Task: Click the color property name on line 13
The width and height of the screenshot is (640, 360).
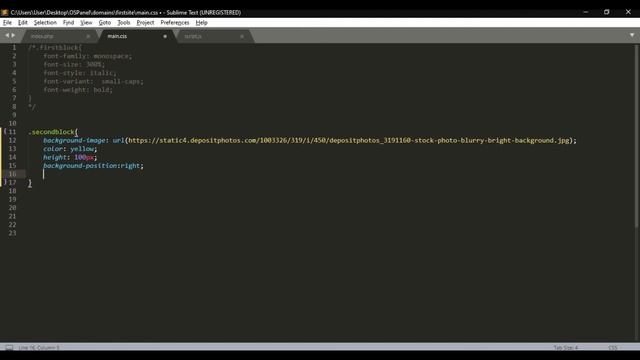Action: click(53, 149)
